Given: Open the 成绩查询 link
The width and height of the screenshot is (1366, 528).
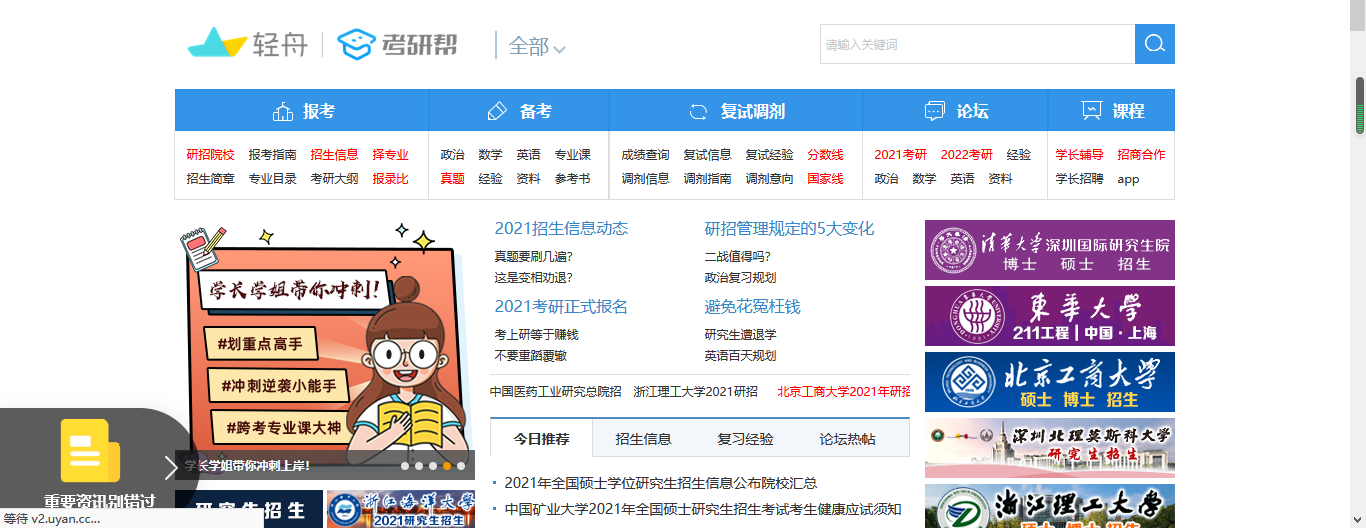Looking at the screenshot, I should (645, 155).
